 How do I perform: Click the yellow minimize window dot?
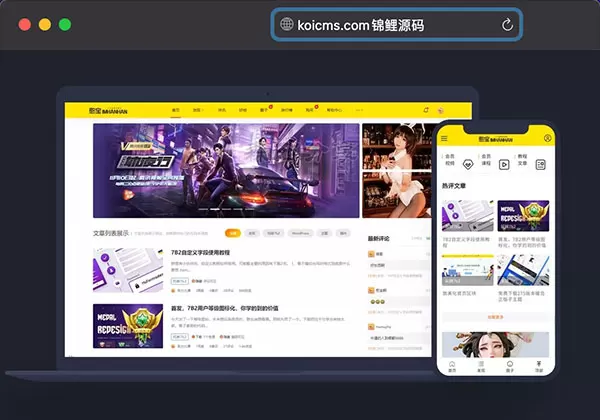pos(45,24)
